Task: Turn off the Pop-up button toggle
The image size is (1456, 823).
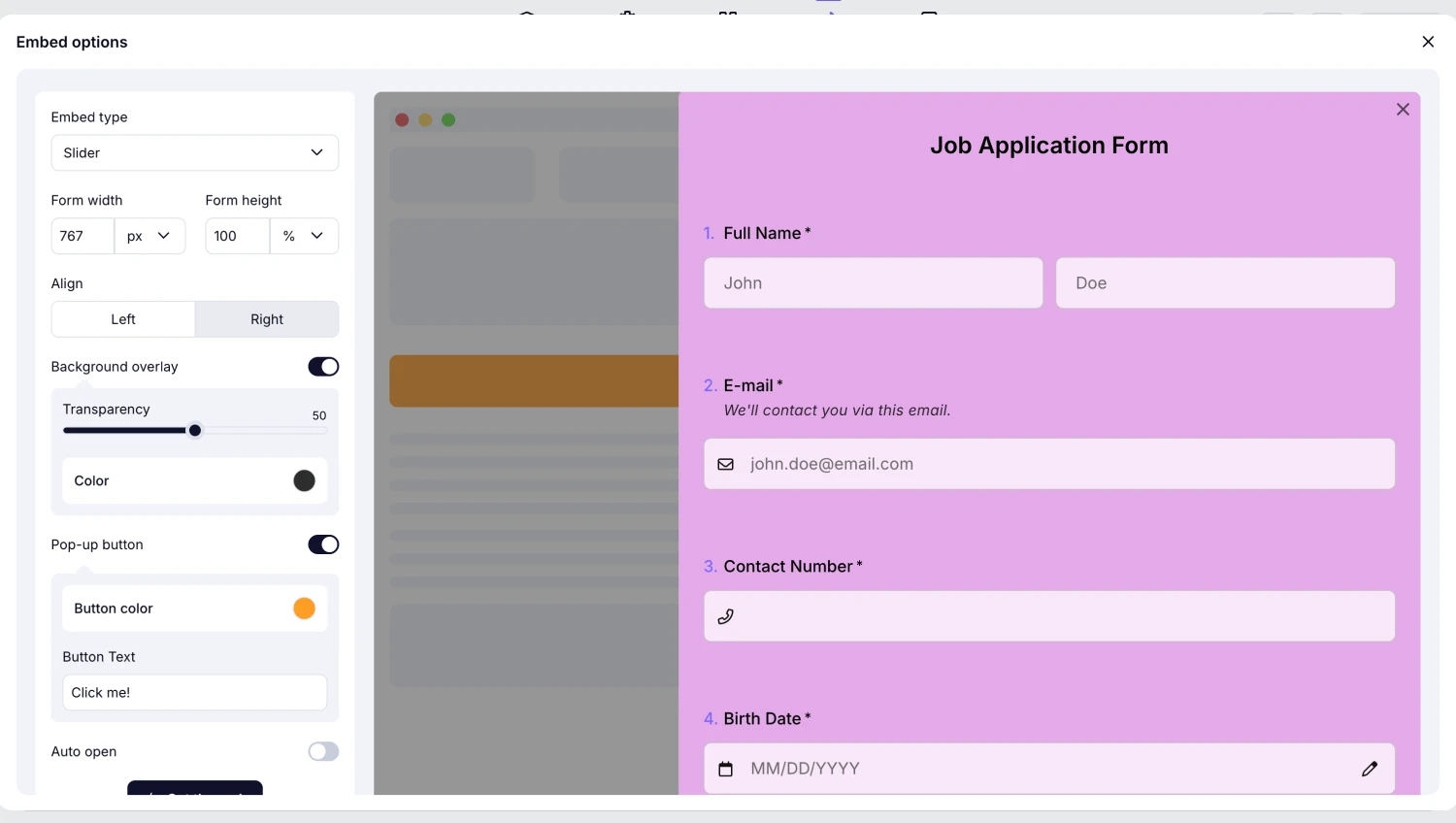Action: [323, 544]
